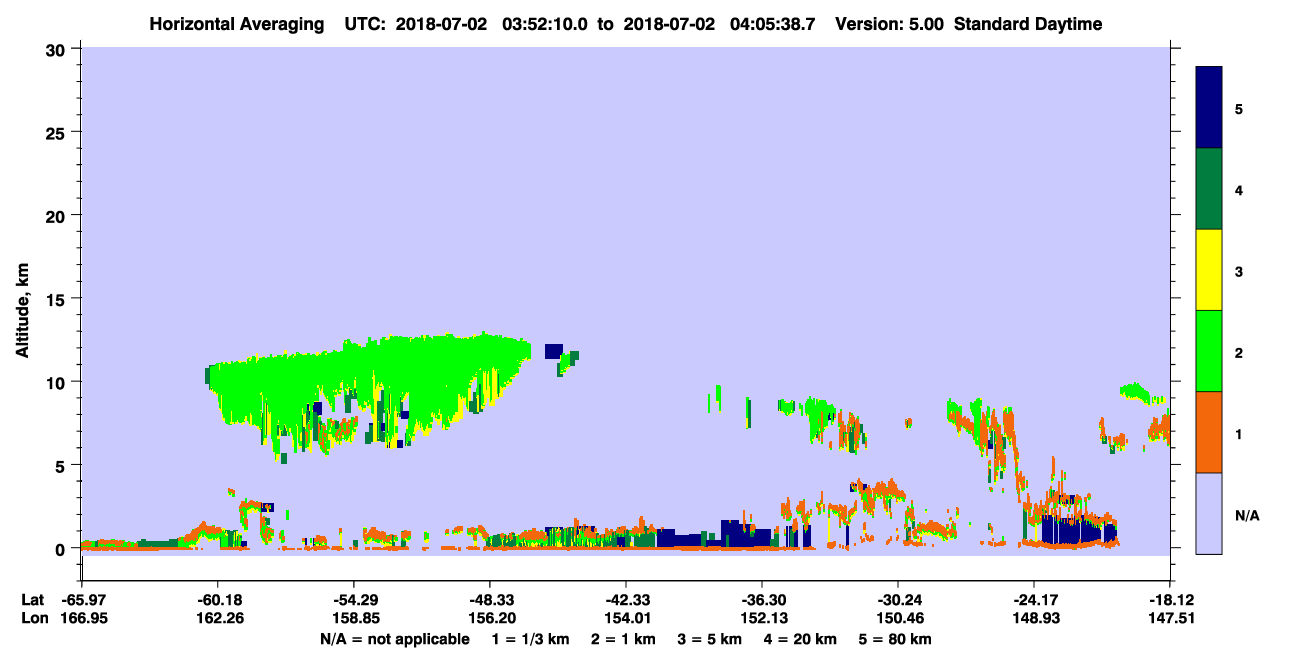
Task: Click the altitude tick label 15
Action: pos(58,299)
